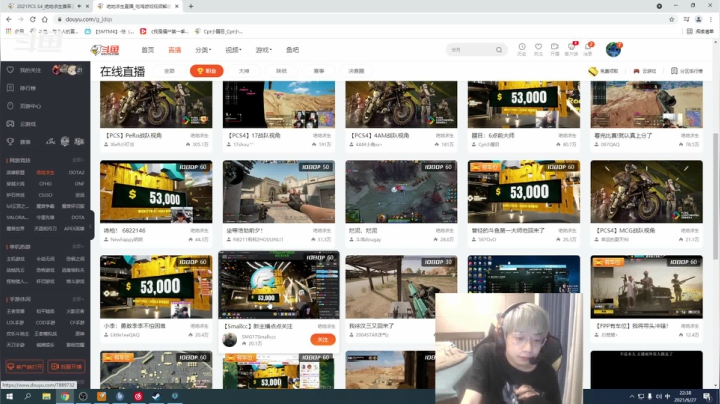Viewport: 720px width, 404px height.
Task: Click the 关注 follow button on Smallcc card
Action: [x=323, y=339]
